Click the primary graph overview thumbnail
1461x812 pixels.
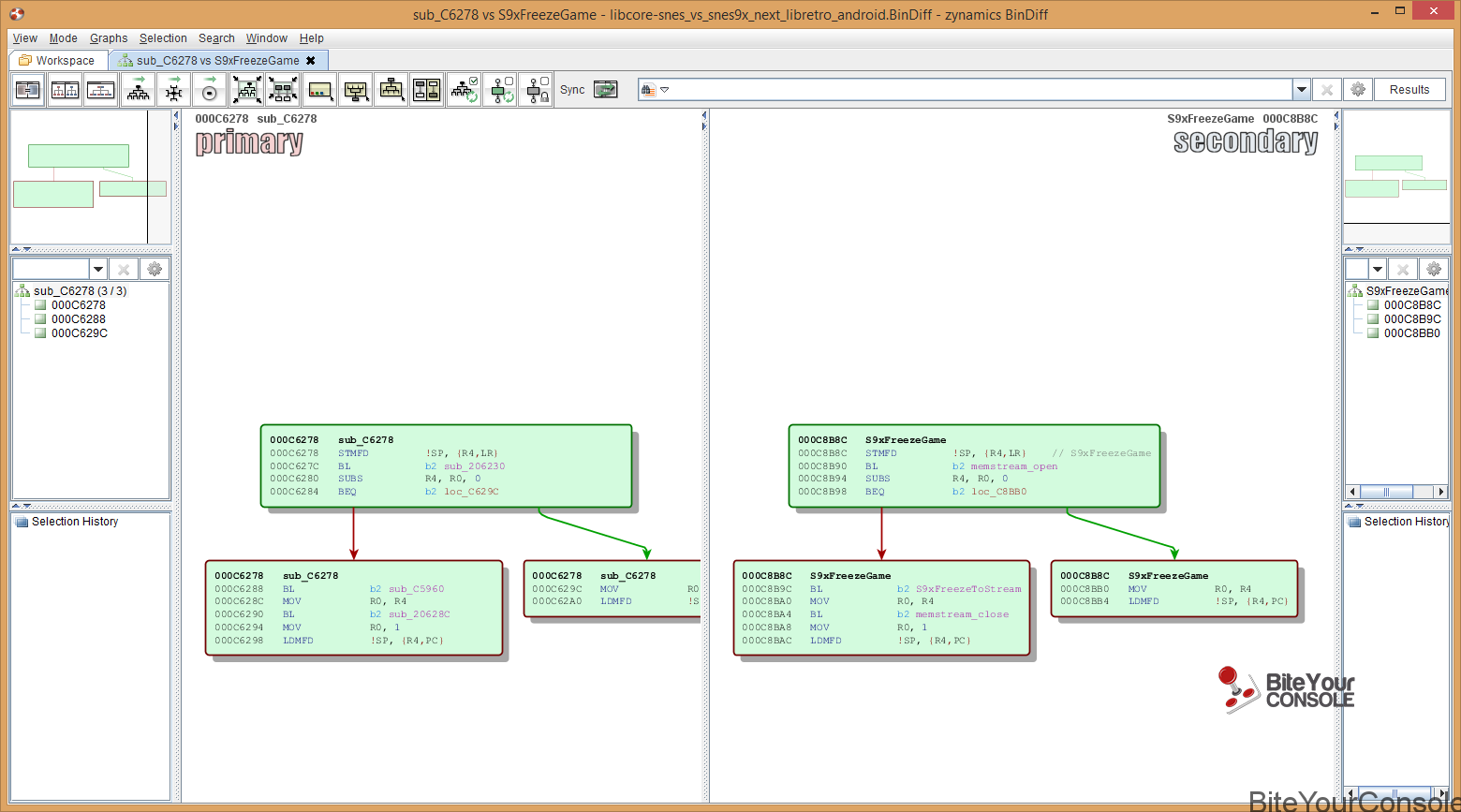(x=91, y=177)
